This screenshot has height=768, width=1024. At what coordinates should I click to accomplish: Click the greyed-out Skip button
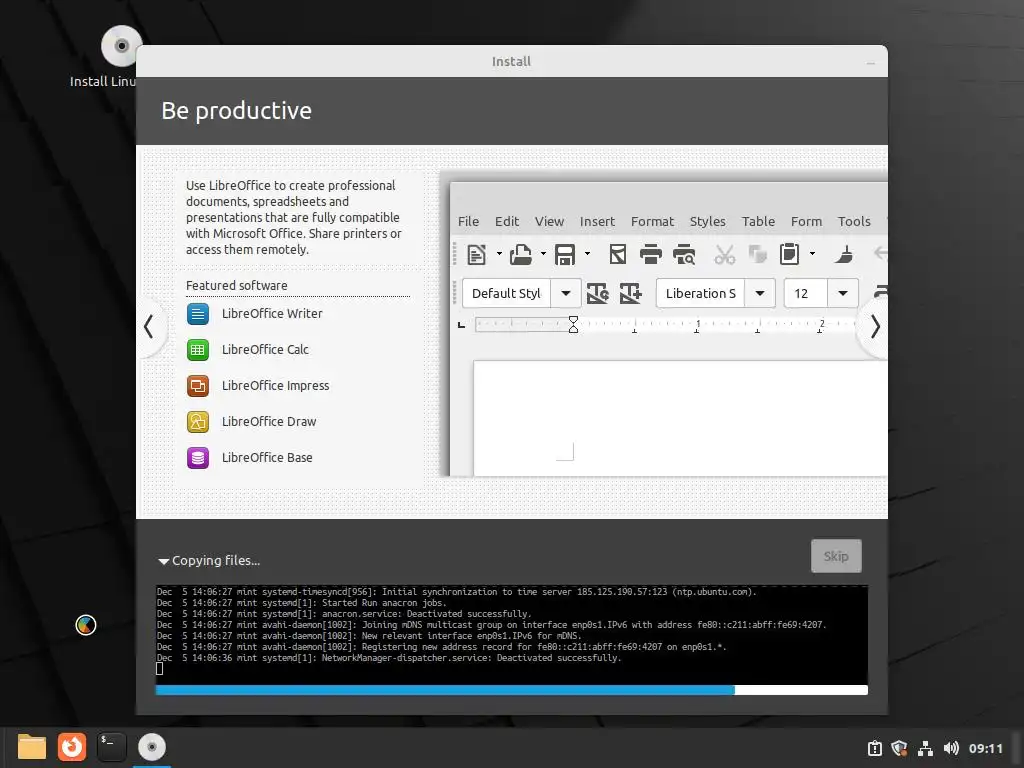point(836,556)
